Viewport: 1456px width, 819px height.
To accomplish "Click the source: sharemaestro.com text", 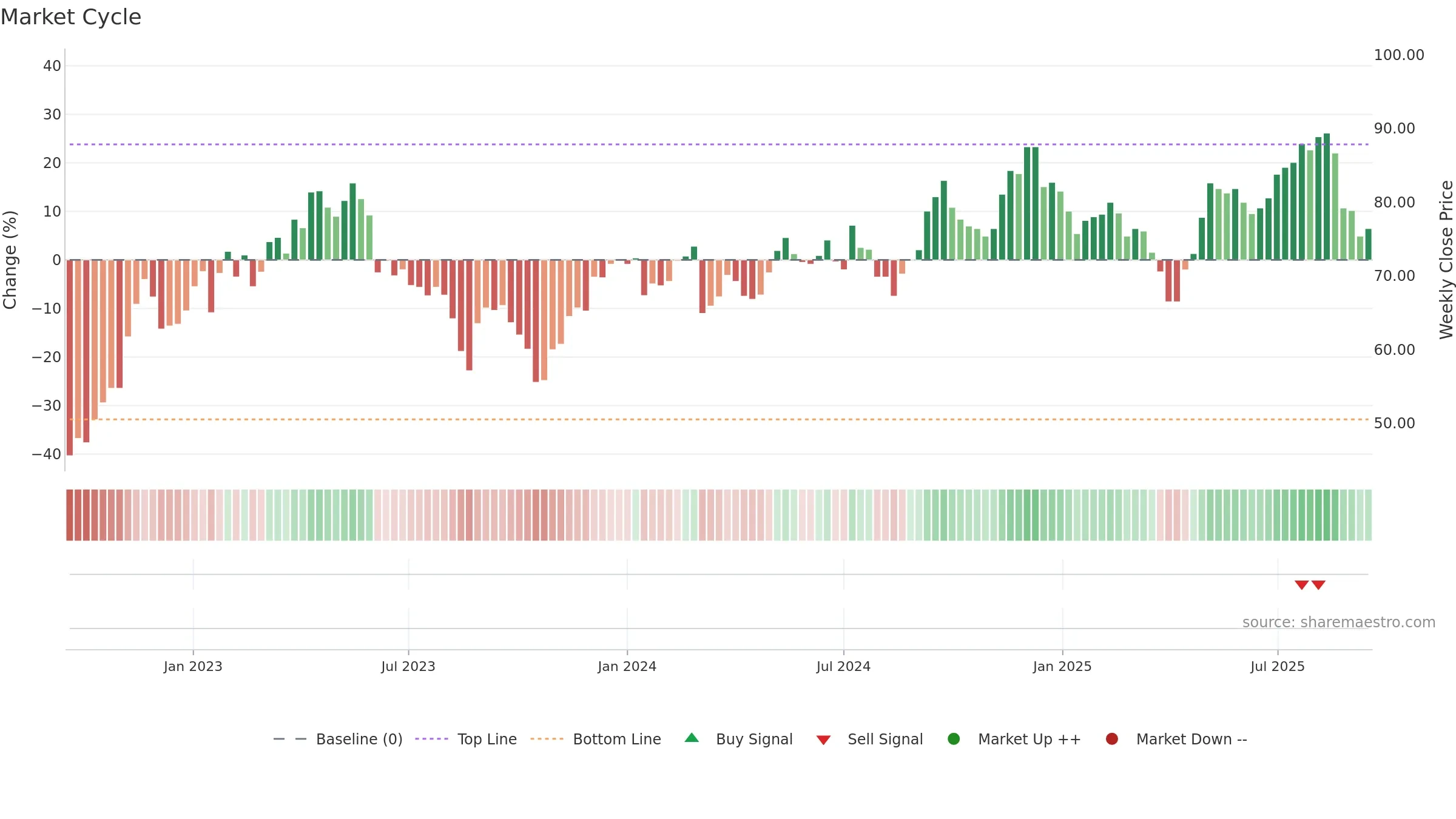I will pos(1339,622).
